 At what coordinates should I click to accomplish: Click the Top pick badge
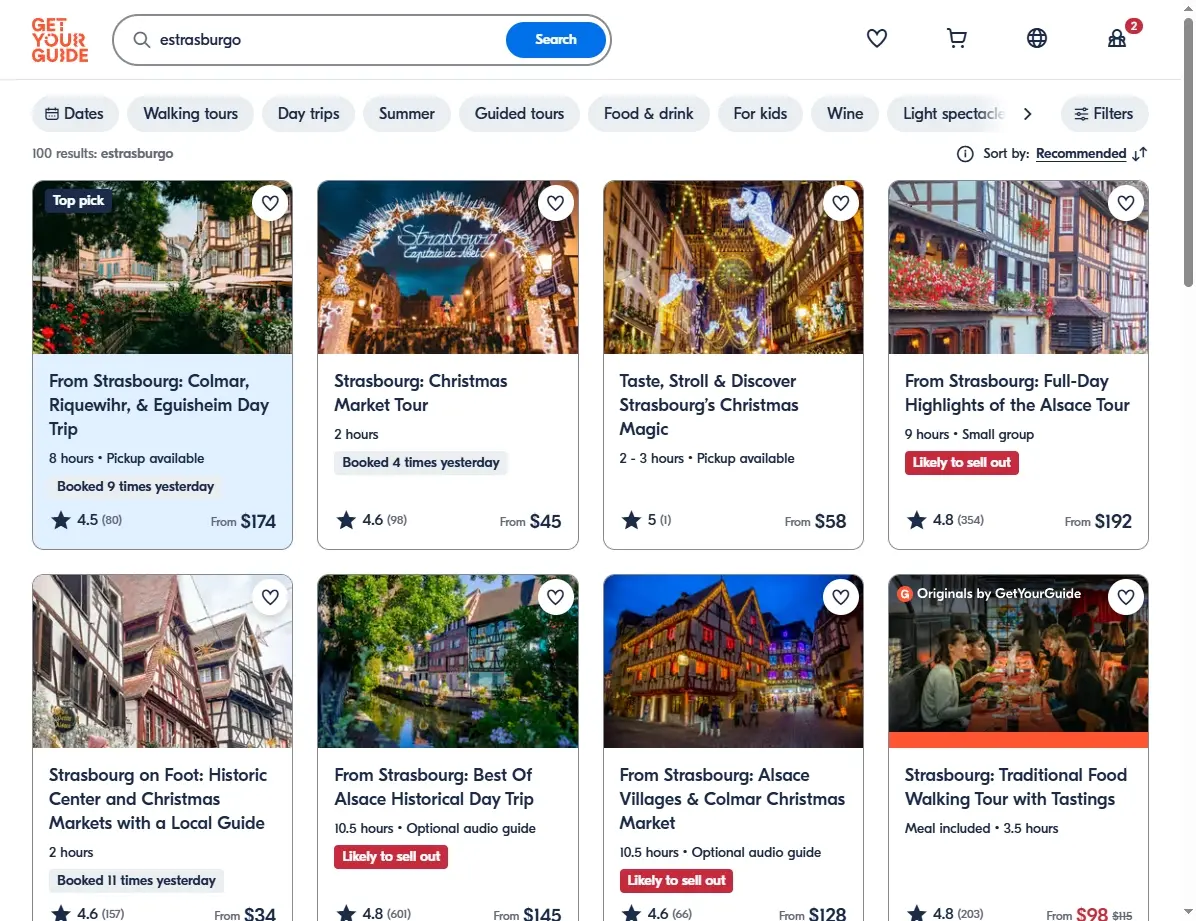78,201
